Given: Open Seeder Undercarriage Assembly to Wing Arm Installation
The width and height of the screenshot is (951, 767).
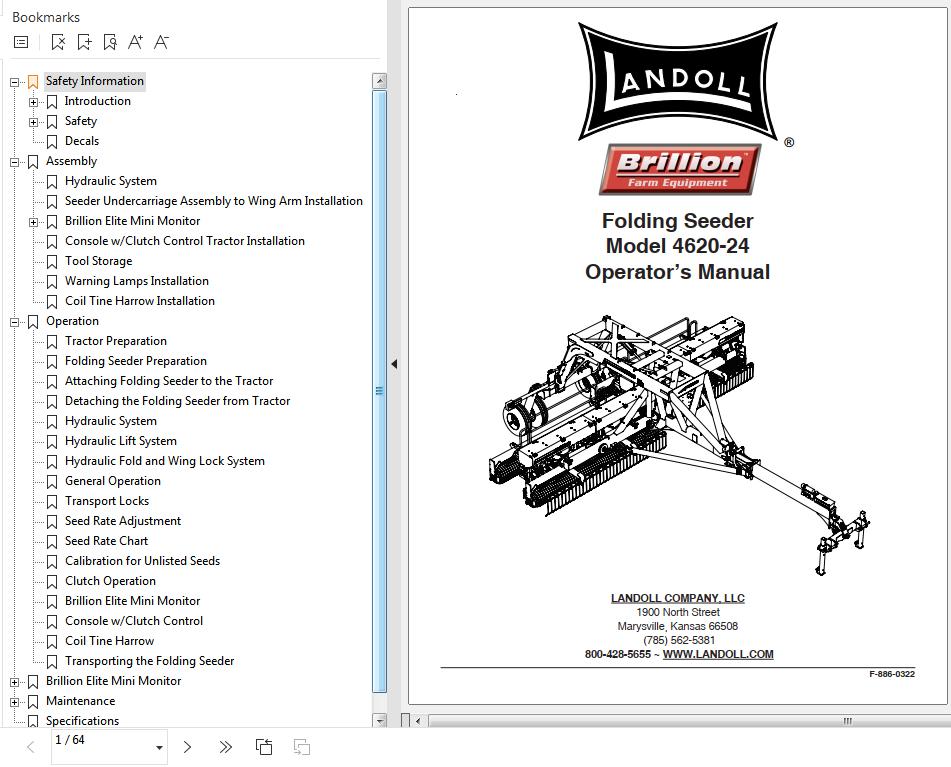Looking at the screenshot, I should point(214,201).
